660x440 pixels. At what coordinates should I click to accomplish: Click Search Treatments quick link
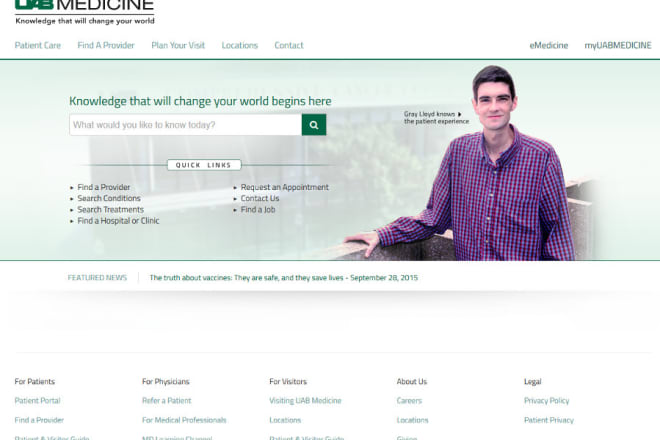click(110, 210)
